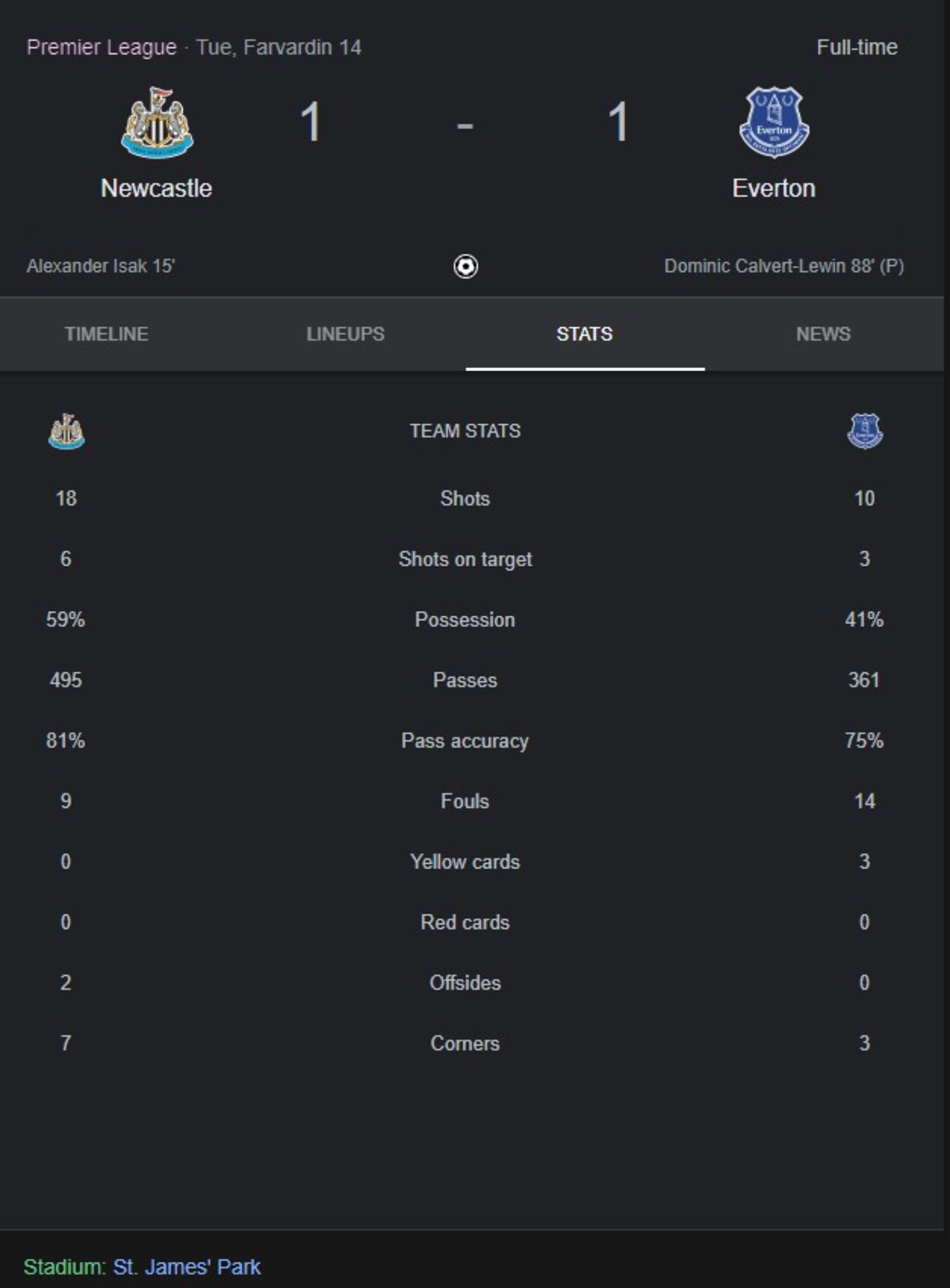Open the St. James' Park stadium link

(187, 1266)
